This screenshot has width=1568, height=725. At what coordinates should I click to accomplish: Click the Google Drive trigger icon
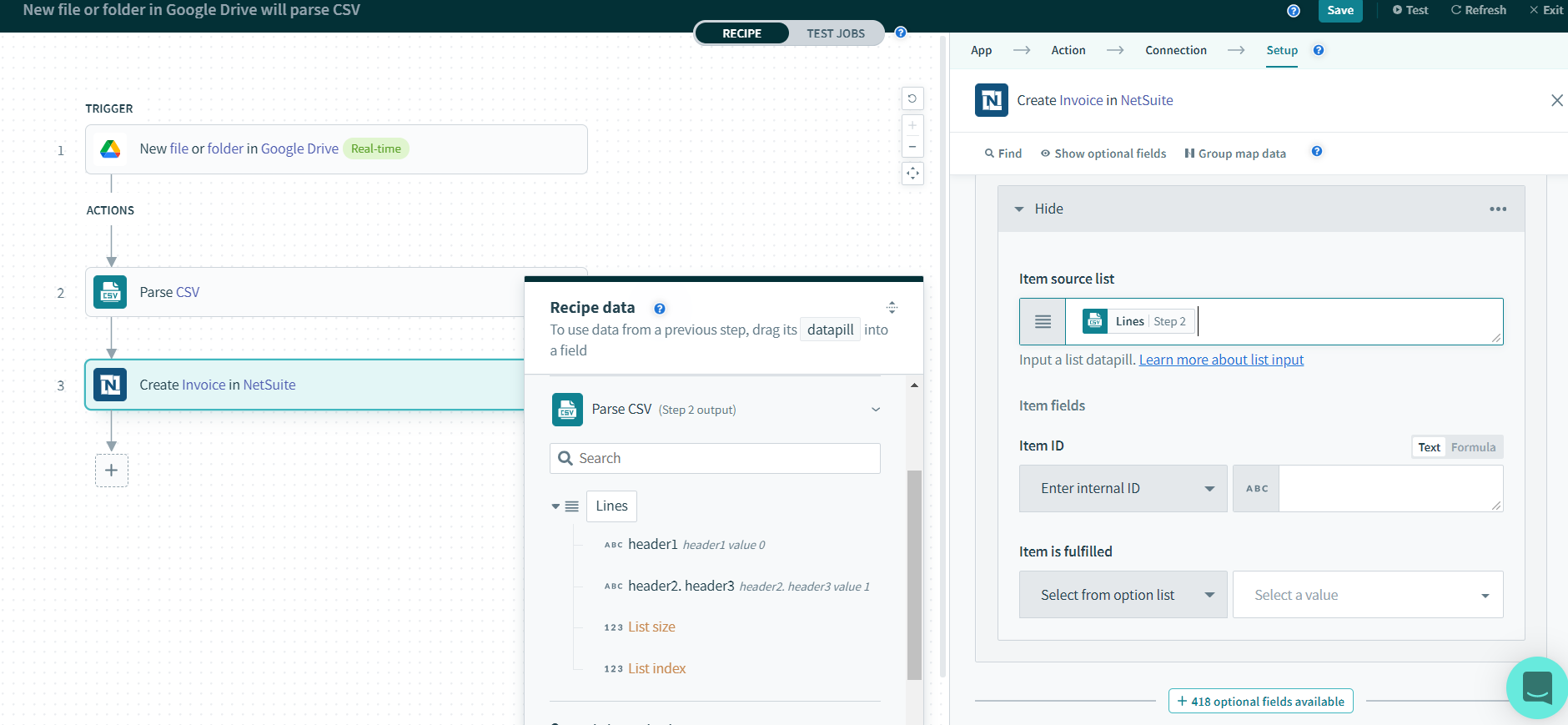(x=110, y=149)
